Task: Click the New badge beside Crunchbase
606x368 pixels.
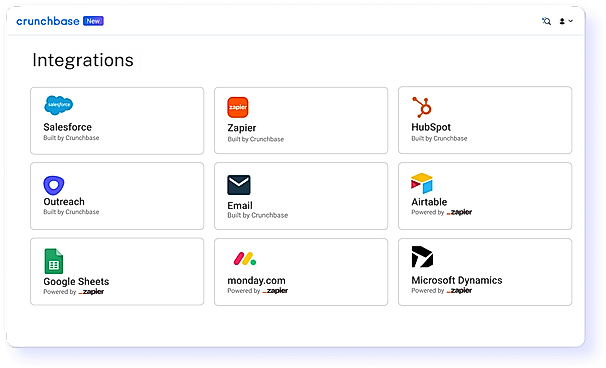Action: pyautogui.click(x=93, y=21)
